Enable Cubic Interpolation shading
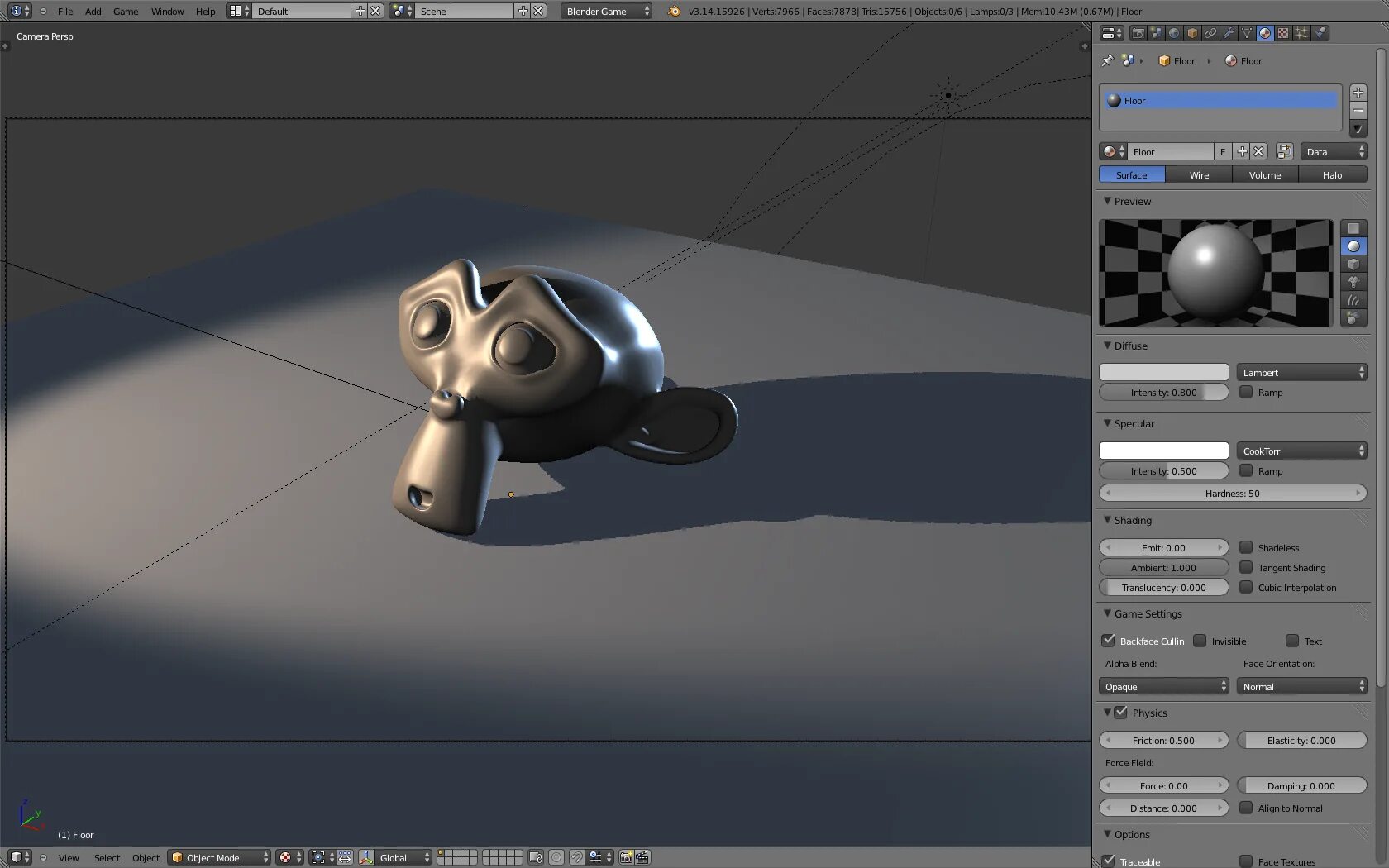The width and height of the screenshot is (1389, 868). point(1246,588)
